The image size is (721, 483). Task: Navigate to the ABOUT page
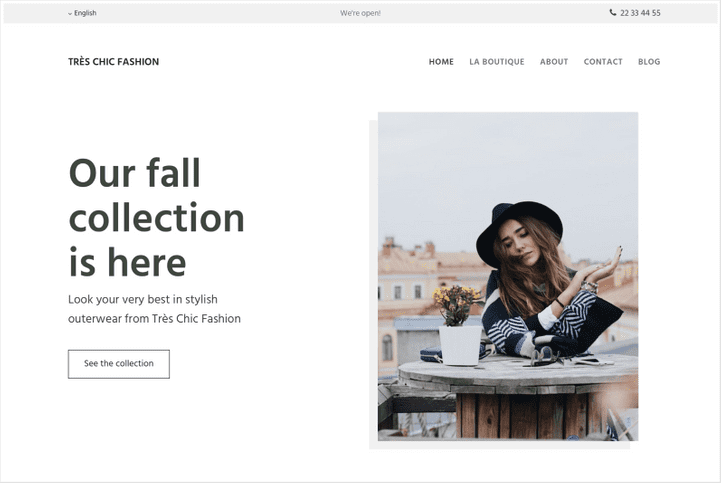pyautogui.click(x=554, y=62)
